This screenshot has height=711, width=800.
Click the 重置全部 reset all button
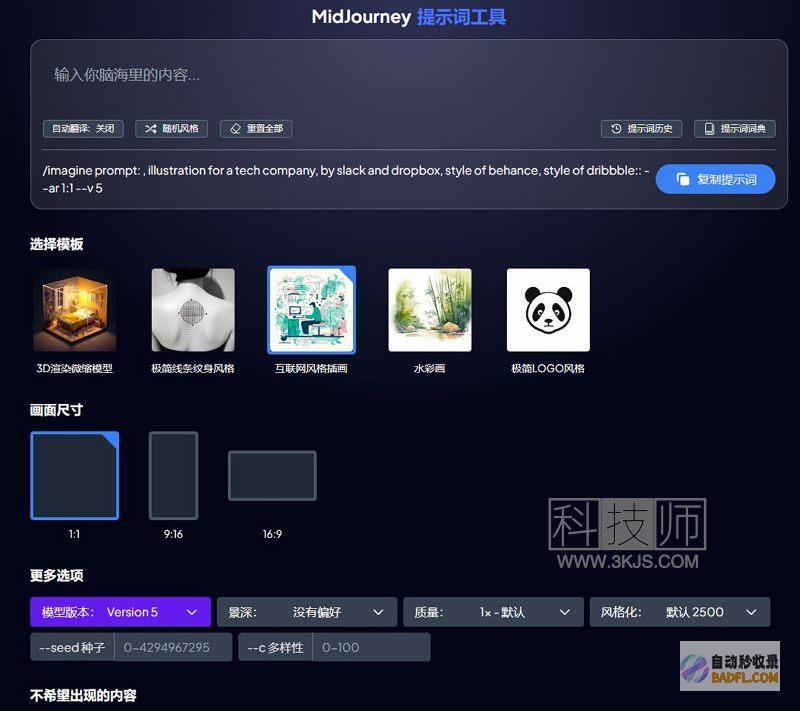(x=256, y=129)
